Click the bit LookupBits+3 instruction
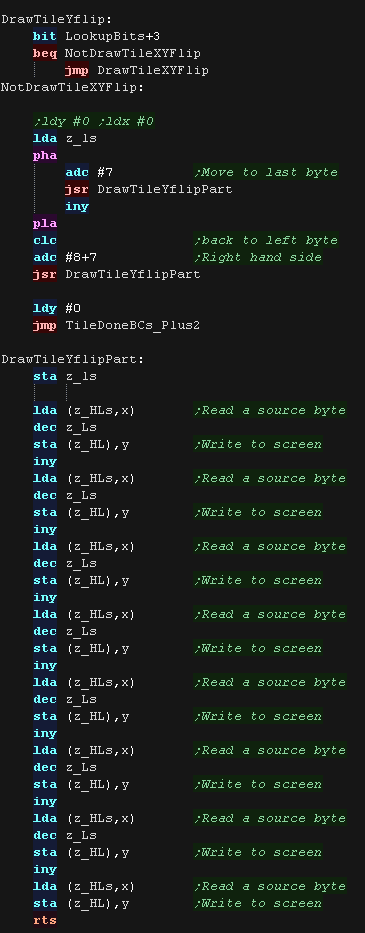The width and height of the screenshot is (365, 933). (96, 36)
